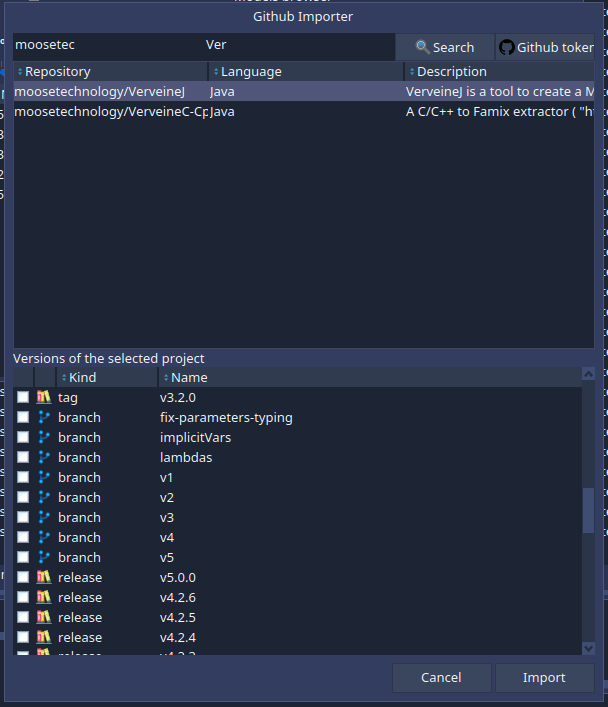Viewport: 608px width, 707px height.
Task: Click the Search button
Action: [445, 47]
